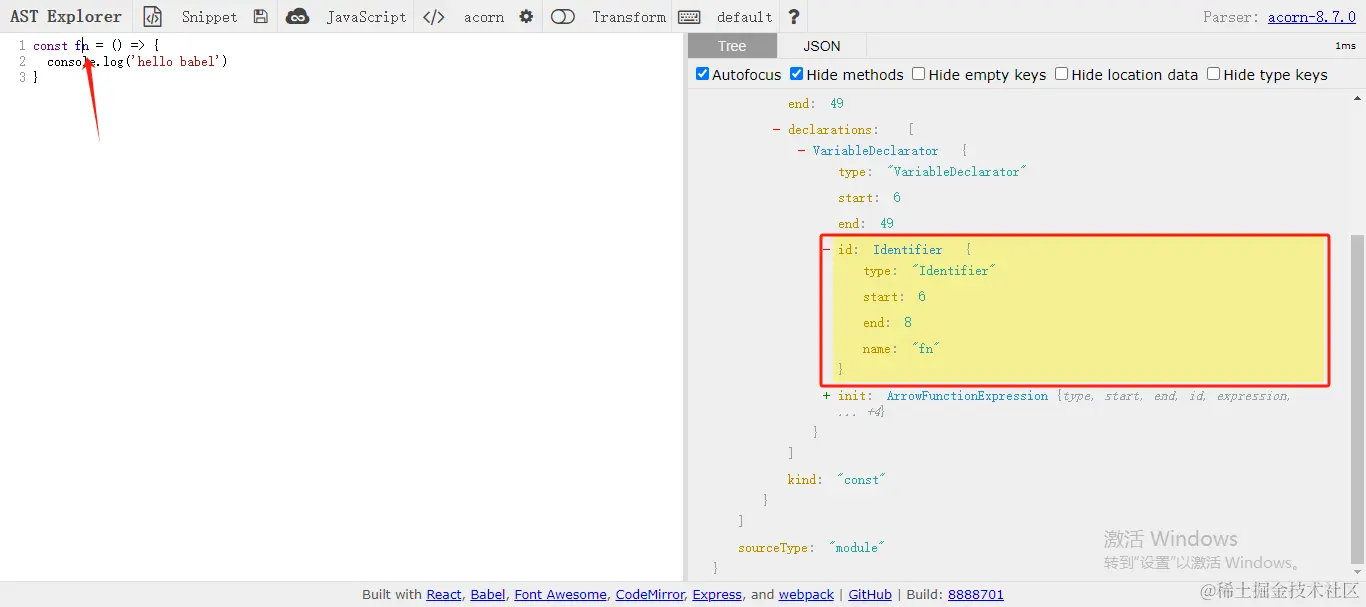Open the JavaScript language menu
1366x607 pixels.
click(366, 17)
